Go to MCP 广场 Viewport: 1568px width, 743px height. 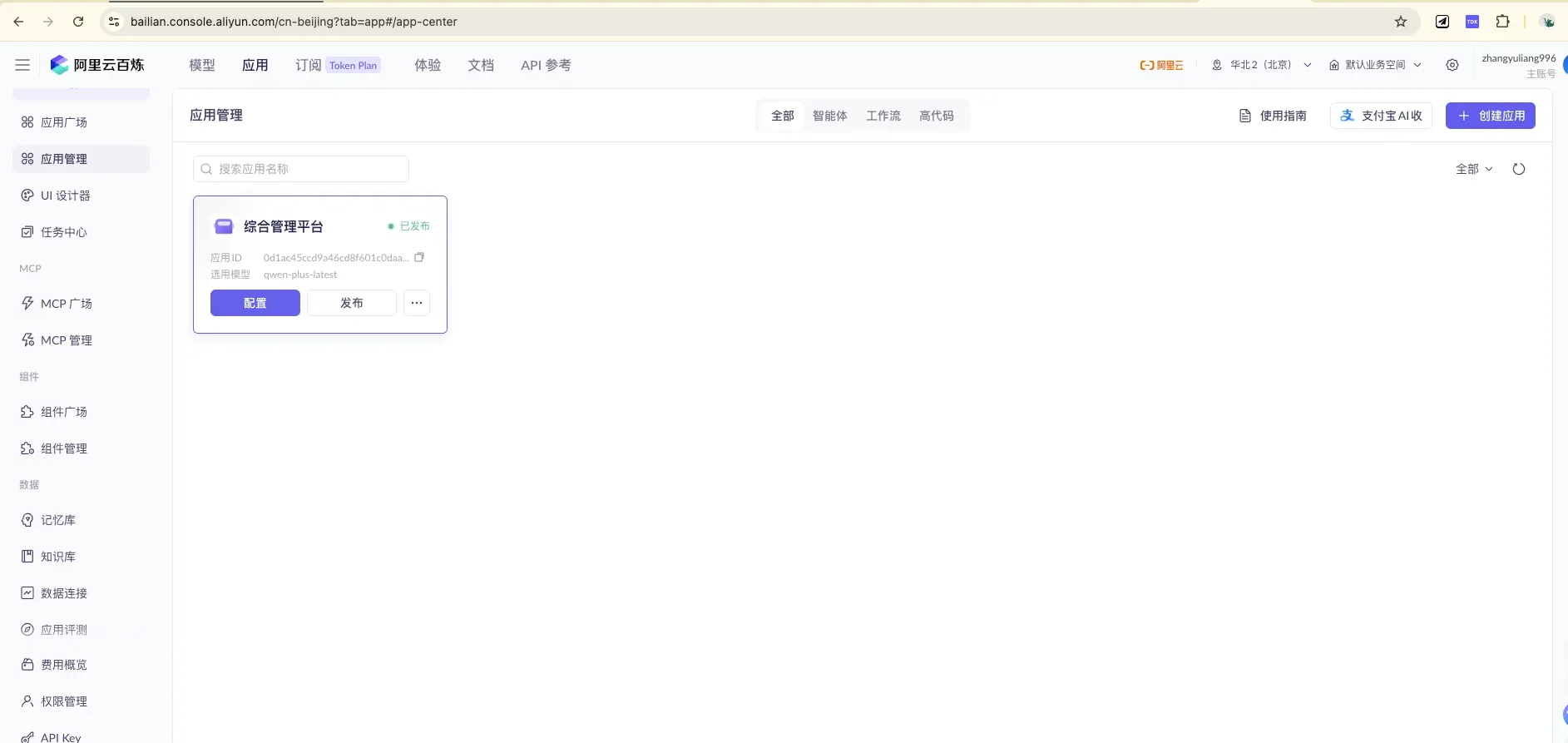[x=81, y=304]
